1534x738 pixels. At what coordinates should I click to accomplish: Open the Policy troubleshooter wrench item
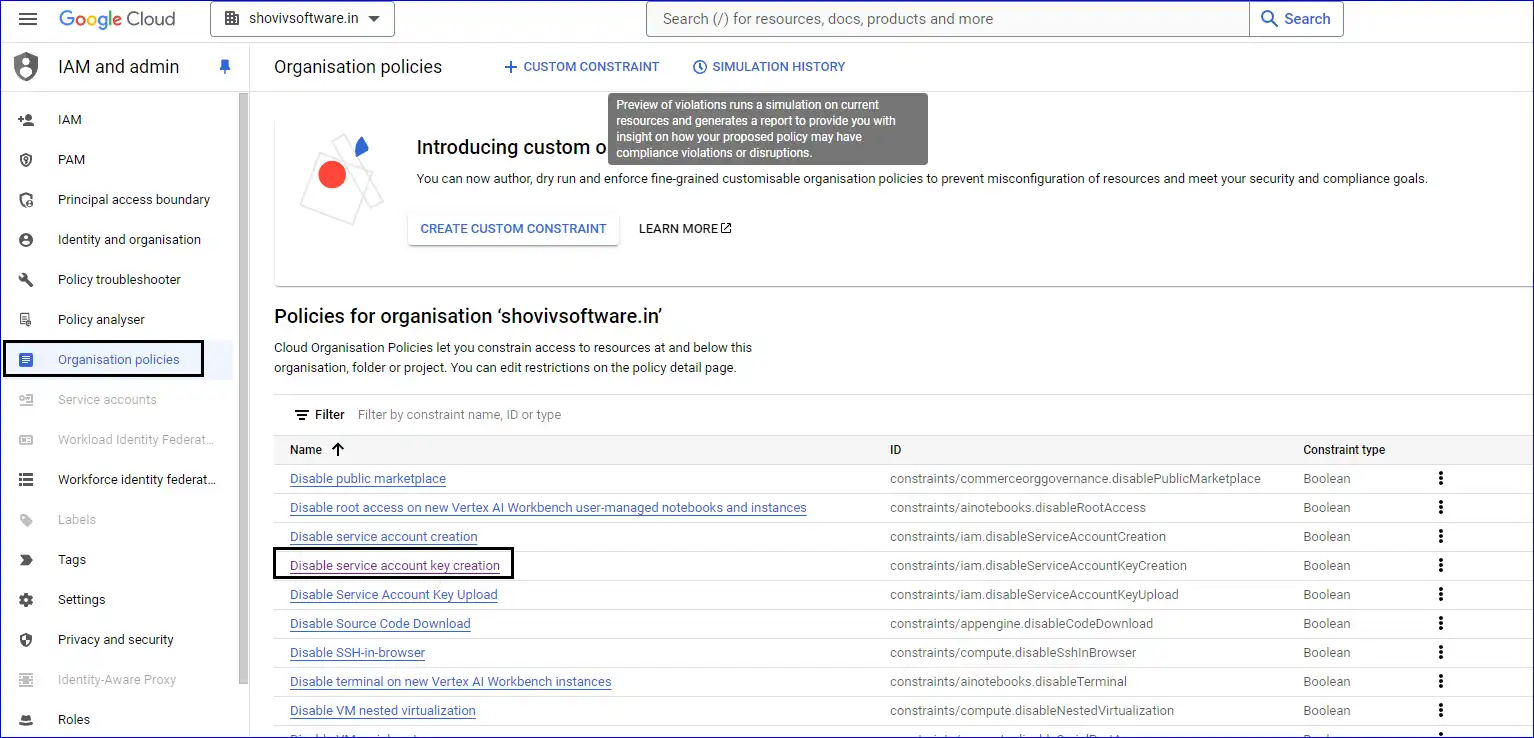click(26, 280)
